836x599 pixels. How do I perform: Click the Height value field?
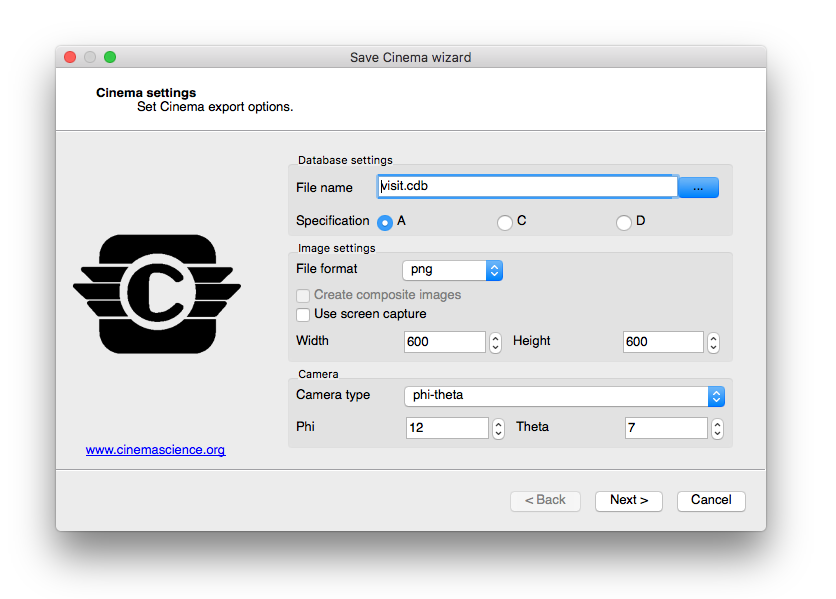pos(663,342)
